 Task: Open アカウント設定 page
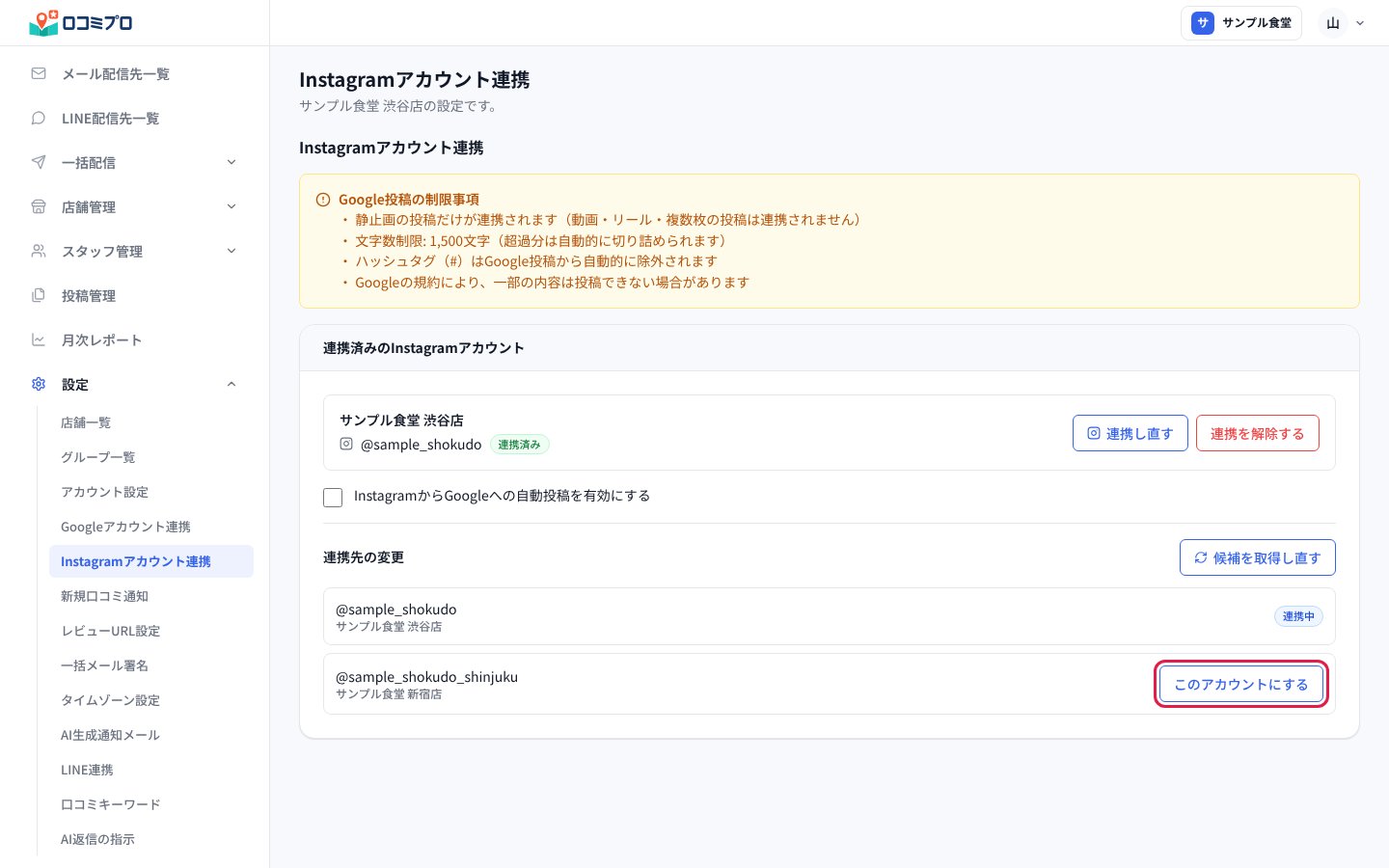point(151,492)
